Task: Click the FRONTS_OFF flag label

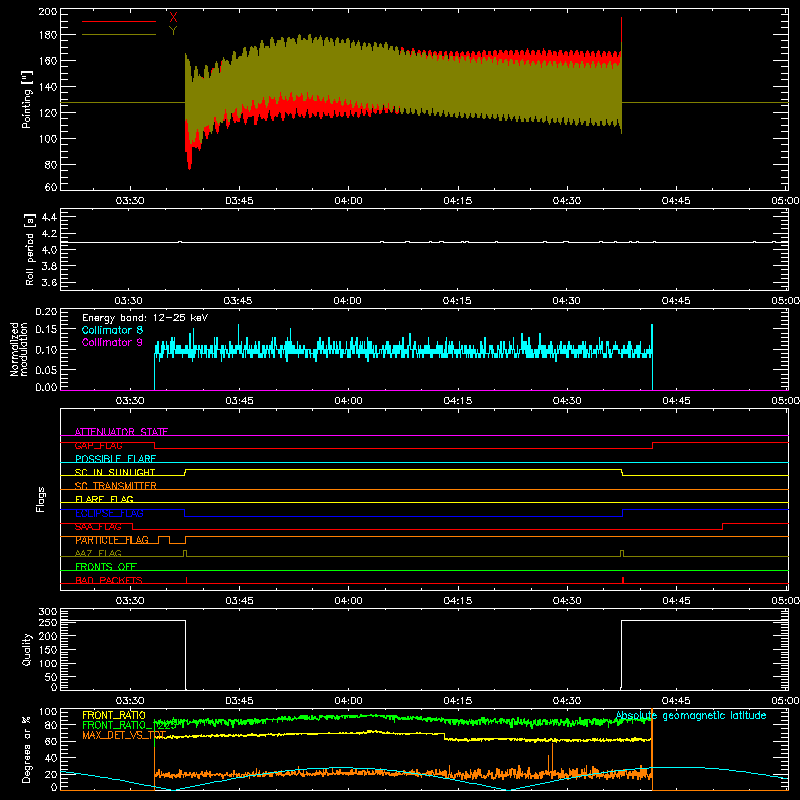Action: [x=106, y=567]
